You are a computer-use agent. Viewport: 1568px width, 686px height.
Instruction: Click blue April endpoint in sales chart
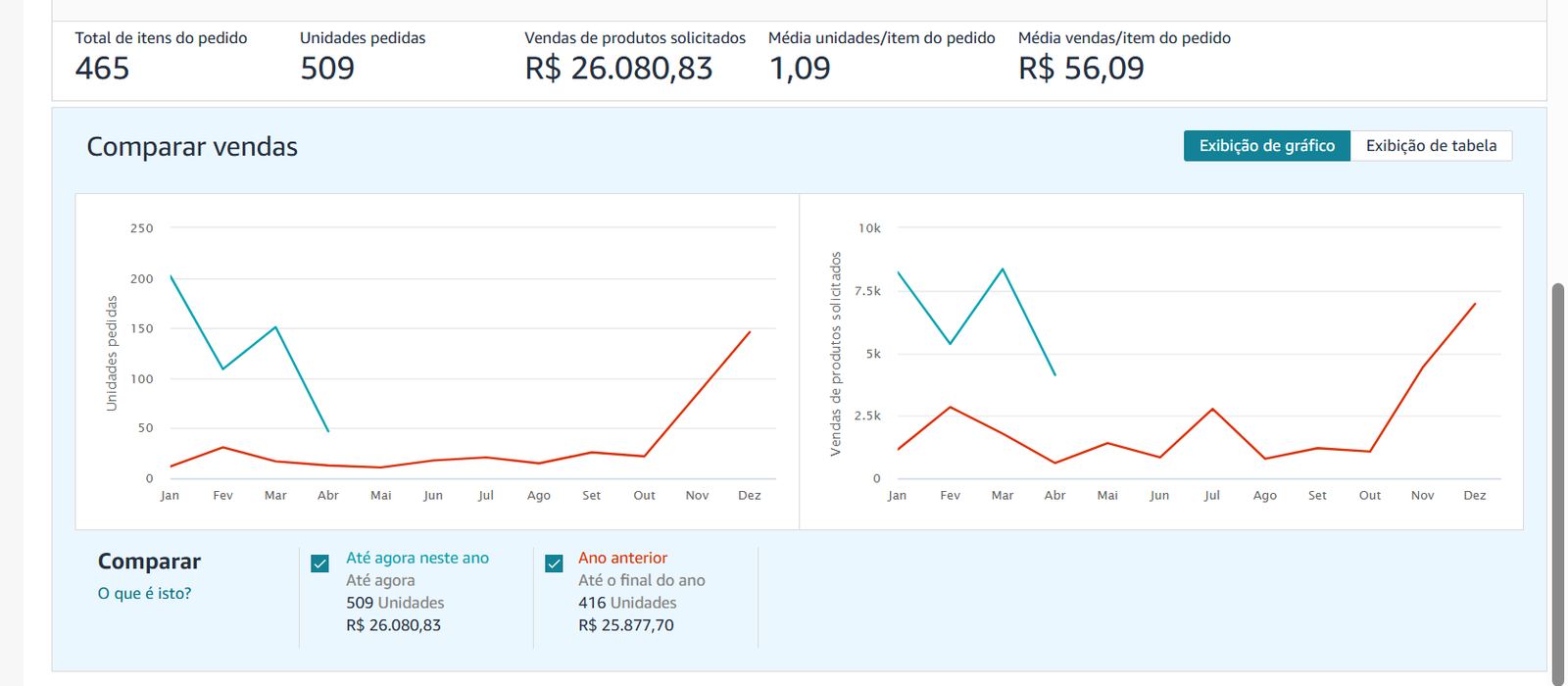1055,375
